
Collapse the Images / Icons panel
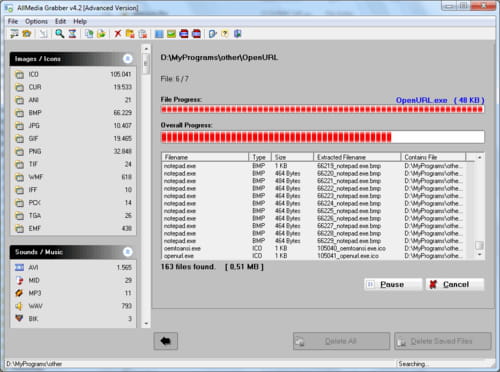[x=127, y=59]
